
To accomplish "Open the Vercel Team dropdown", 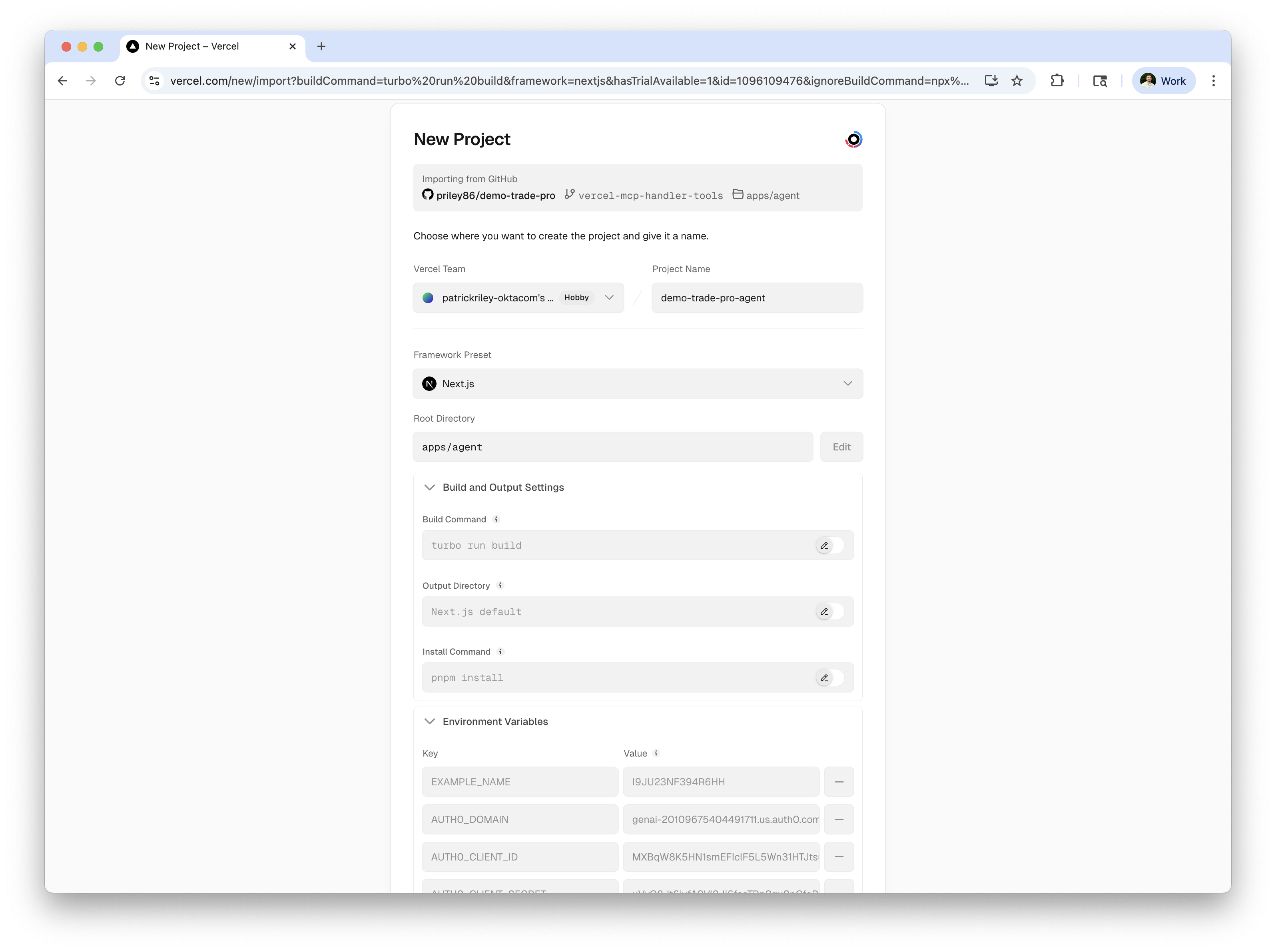I will click(x=518, y=297).
